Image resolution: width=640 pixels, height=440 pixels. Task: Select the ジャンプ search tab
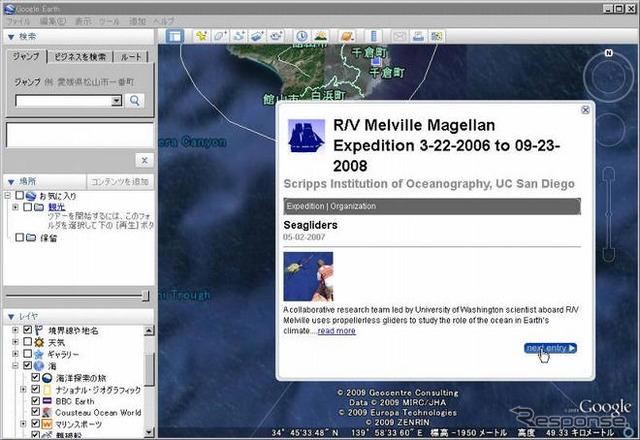26,56
